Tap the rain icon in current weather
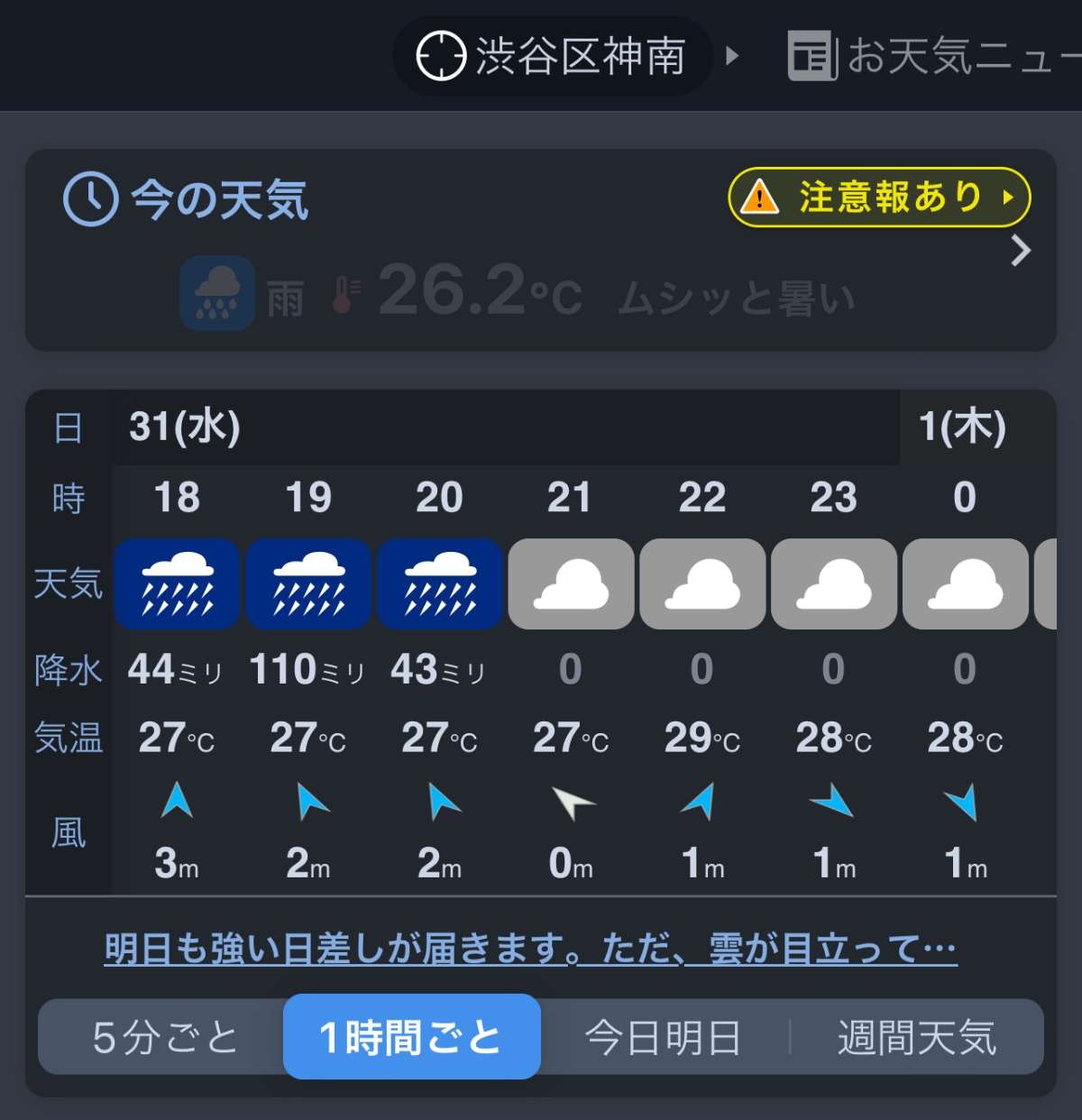The height and width of the screenshot is (1120, 1082). coord(216,293)
